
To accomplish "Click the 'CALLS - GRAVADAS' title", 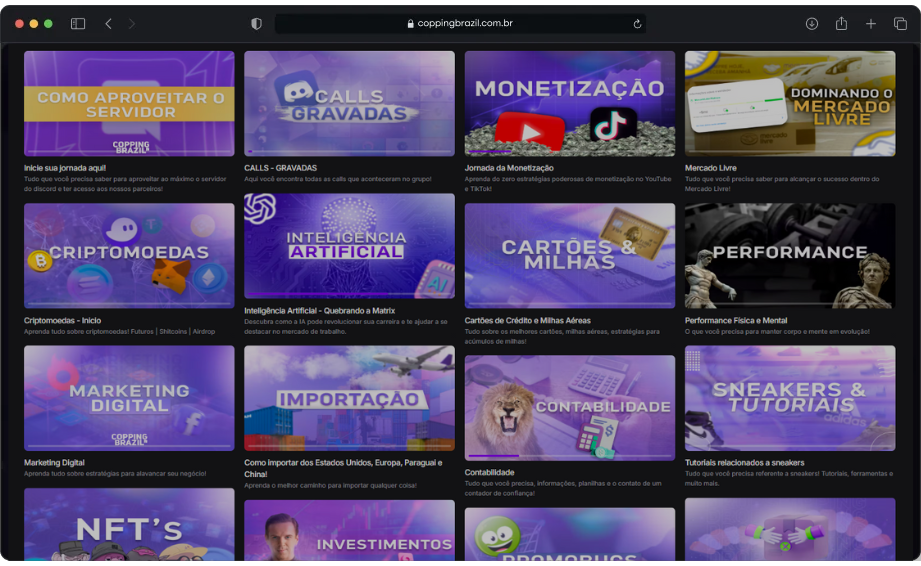I will point(280,168).
